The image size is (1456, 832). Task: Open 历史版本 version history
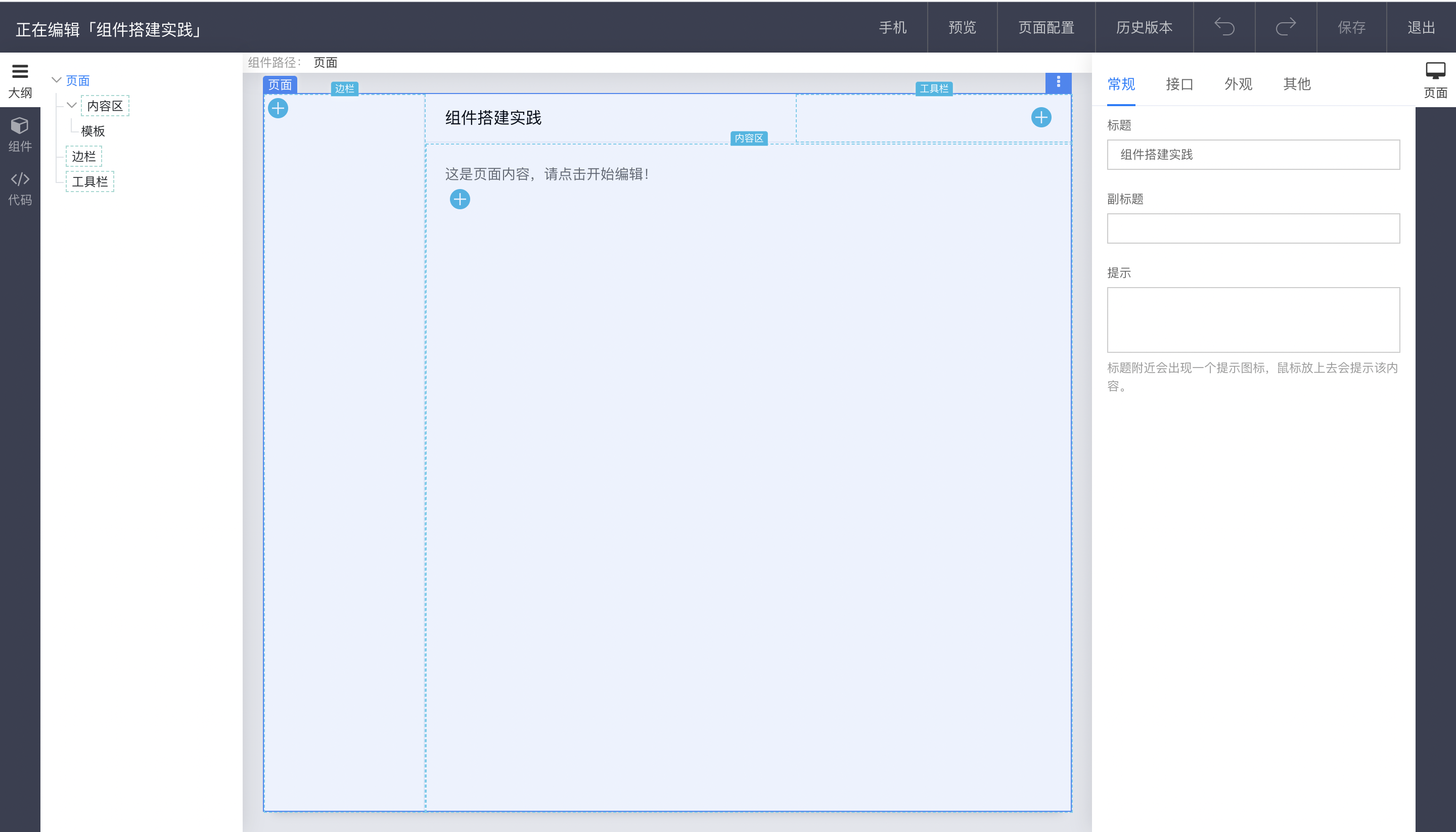click(x=1144, y=27)
